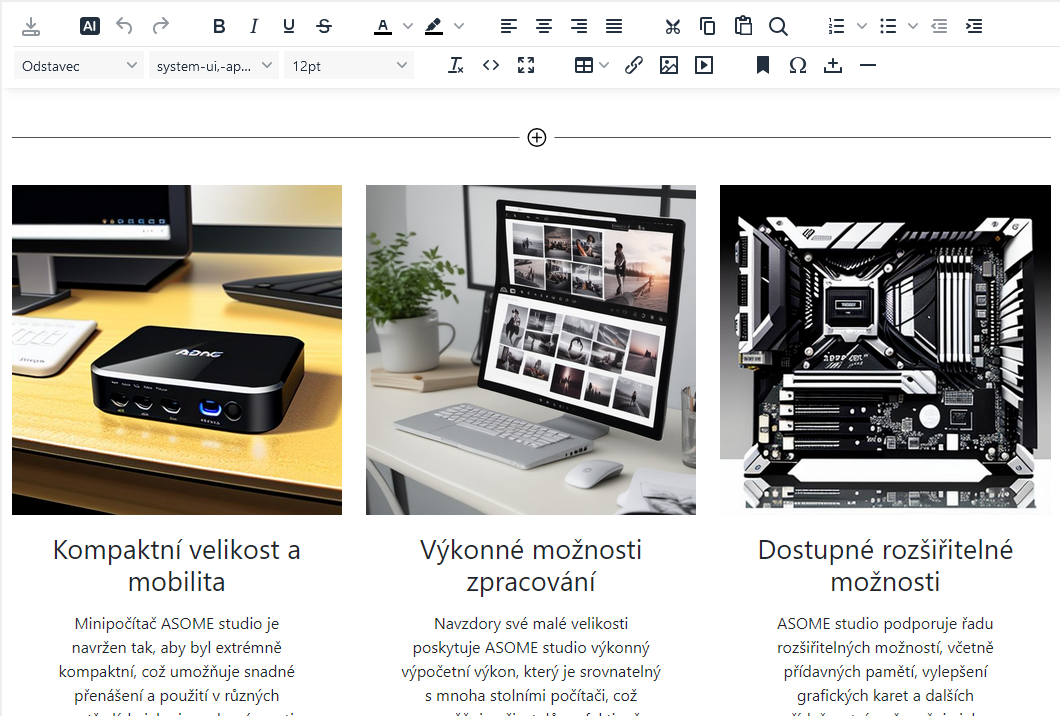Screen dimensions: 1060x716
Task: Click the plus button on divider line
Action: (537, 138)
